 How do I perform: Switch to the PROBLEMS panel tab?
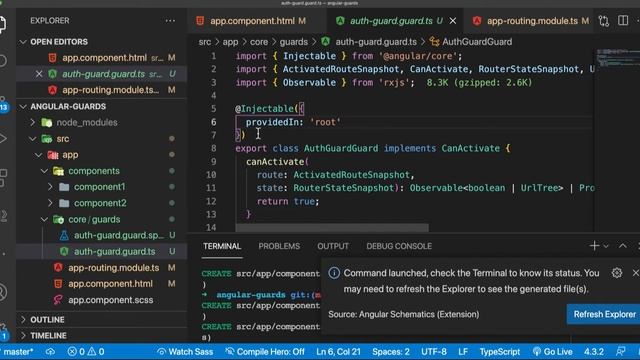pos(279,246)
